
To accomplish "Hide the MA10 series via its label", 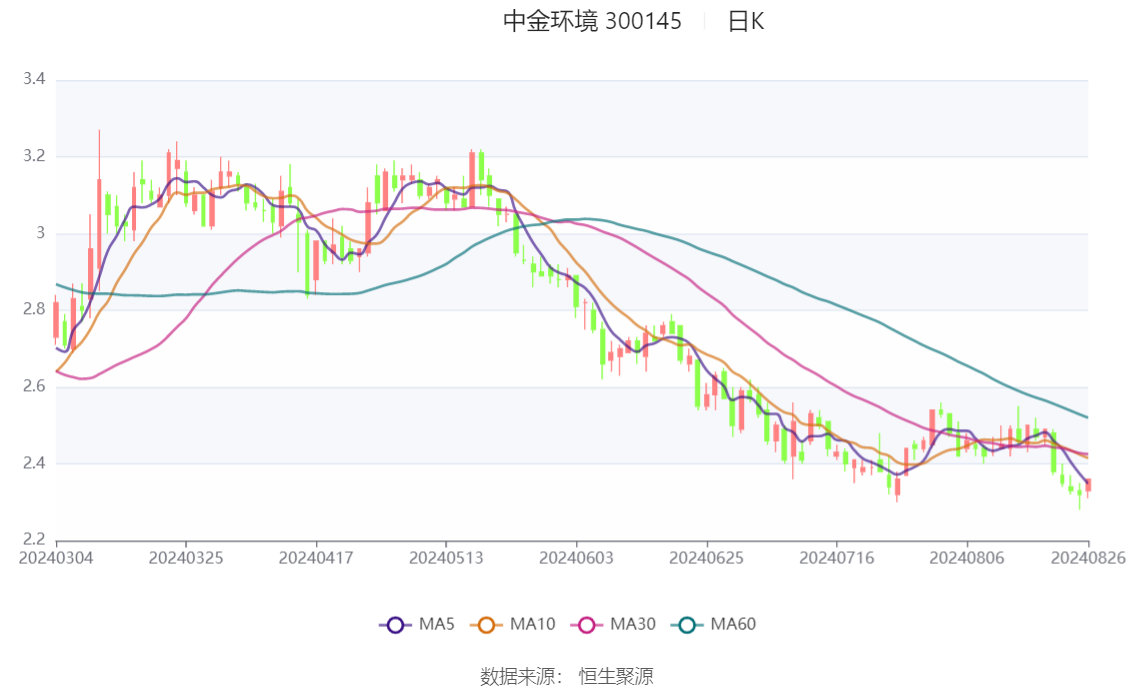I will pyautogui.click(x=532, y=624).
